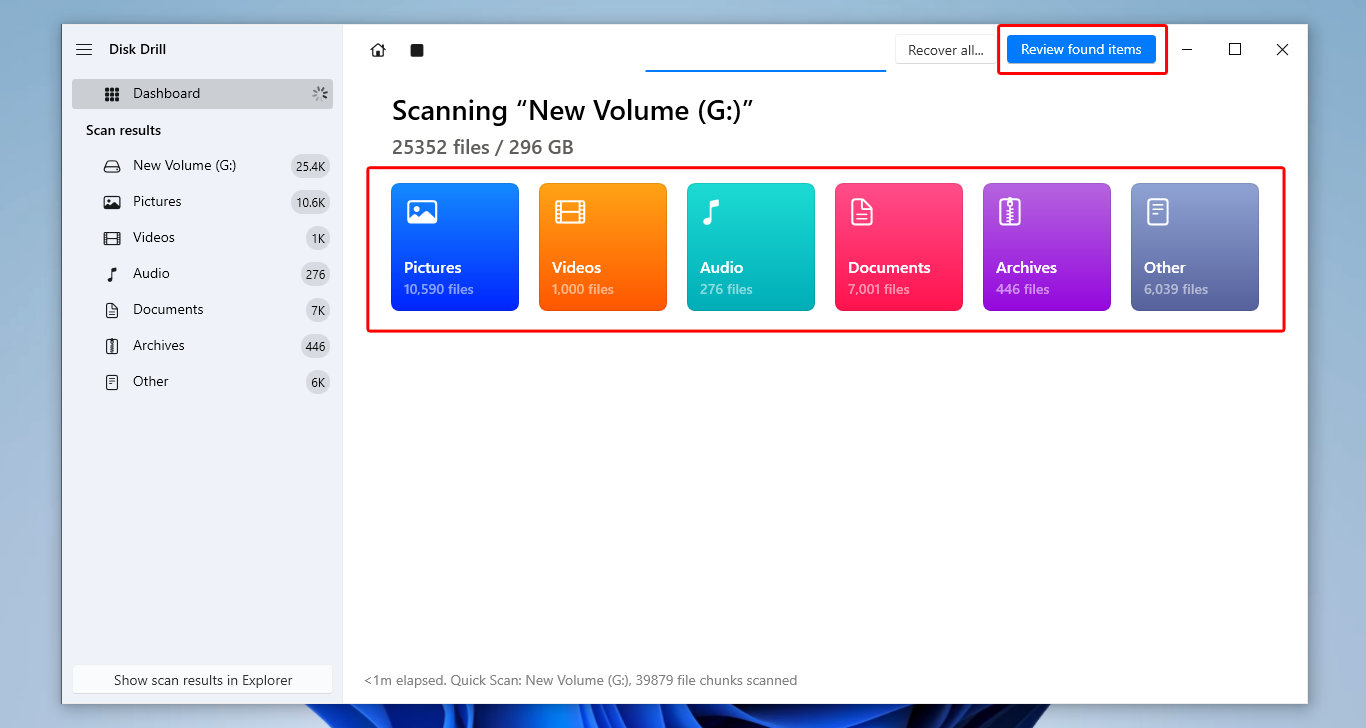The width and height of the screenshot is (1366, 728).
Task: Click the sidebar Documents page icon
Action: click(112, 310)
